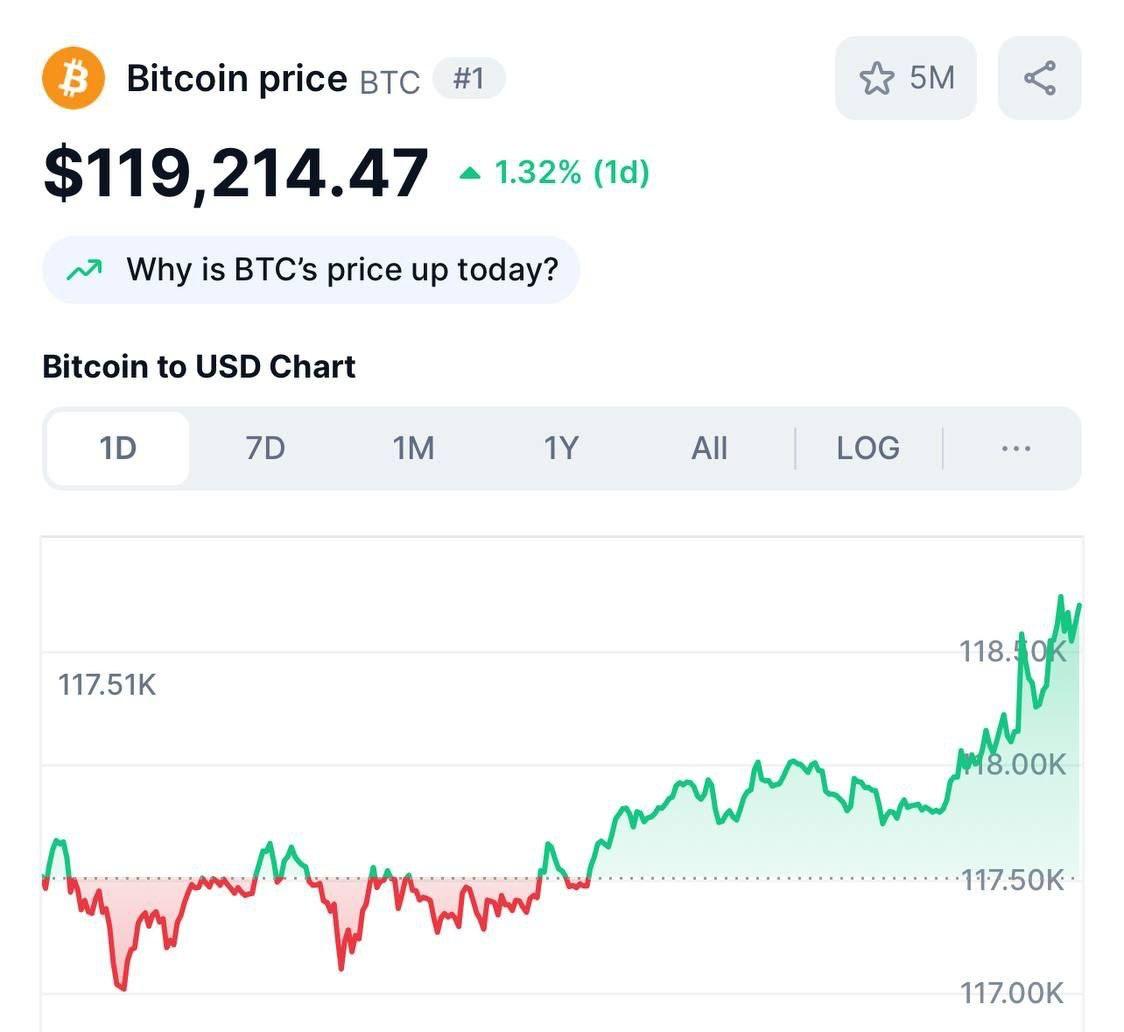The height and width of the screenshot is (1032, 1124).
Task: Open the three-dots more chart options
Action: coord(1015,448)
